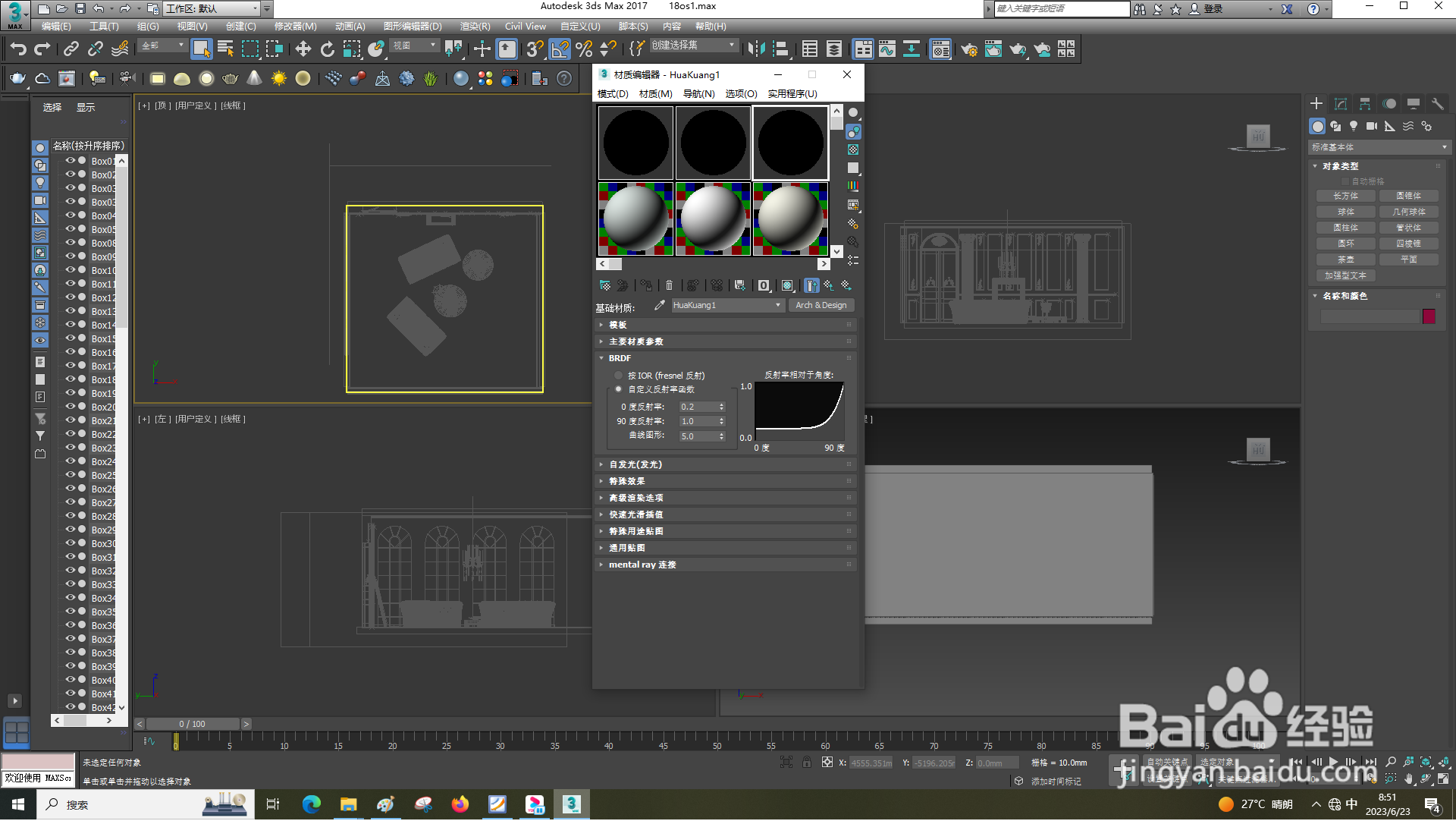Open the 创建选择集 dropdown
Viewport: 1456px width, 821px height.
click(693, 46)
